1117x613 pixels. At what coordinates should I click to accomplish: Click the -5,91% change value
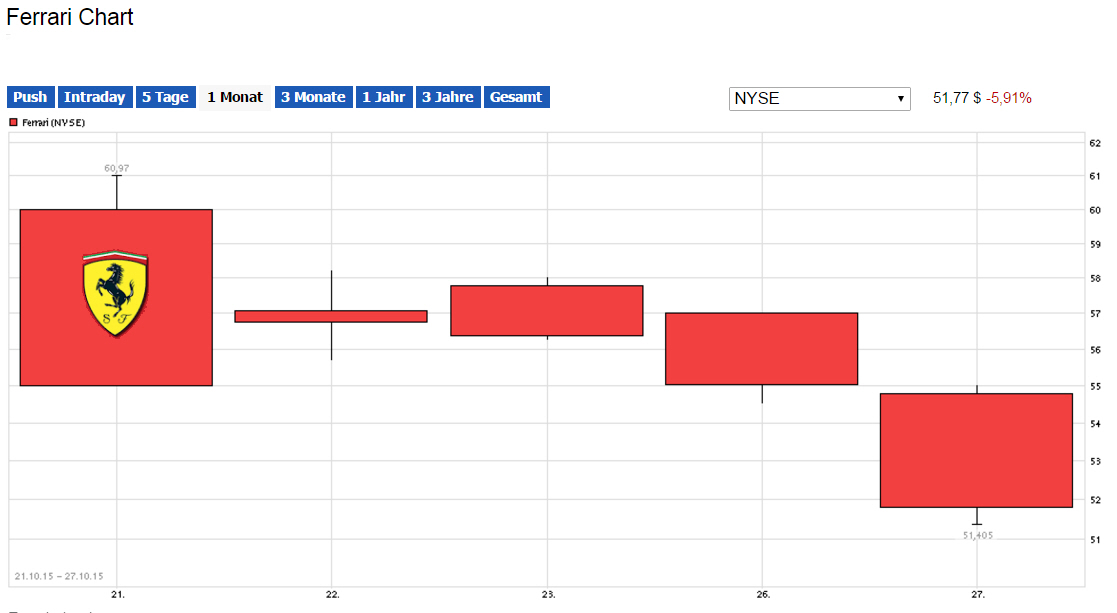(1009, 98)
